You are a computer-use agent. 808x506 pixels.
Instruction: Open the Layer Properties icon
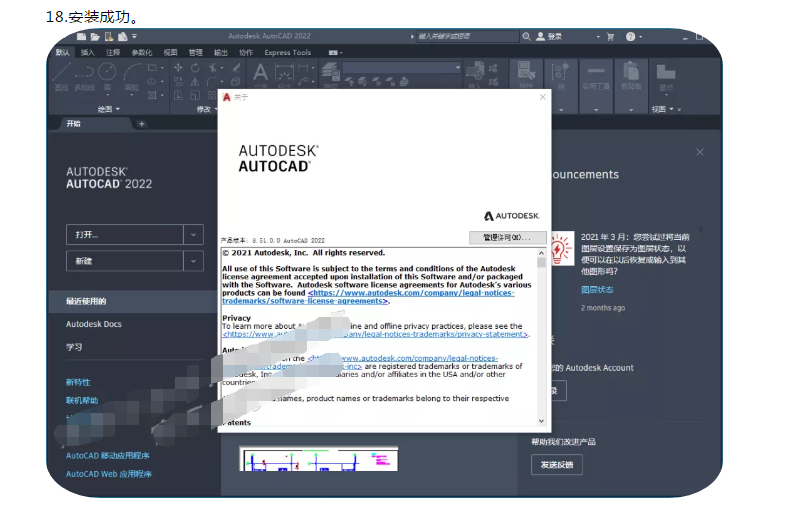pyautogui.click(x=330, y=71)
